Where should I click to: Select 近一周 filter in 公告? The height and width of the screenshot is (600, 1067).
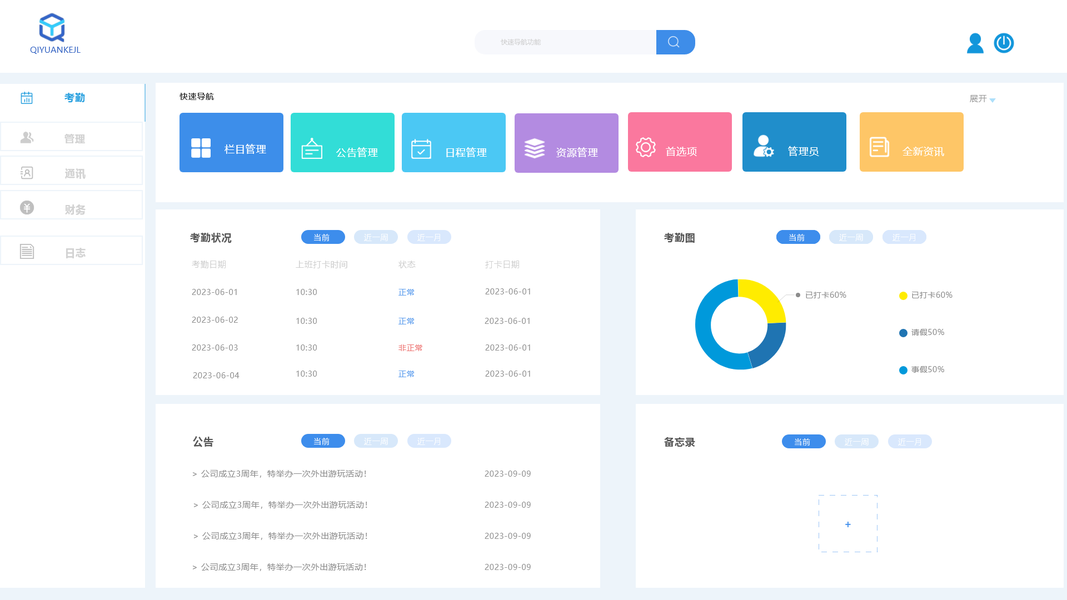376,441
